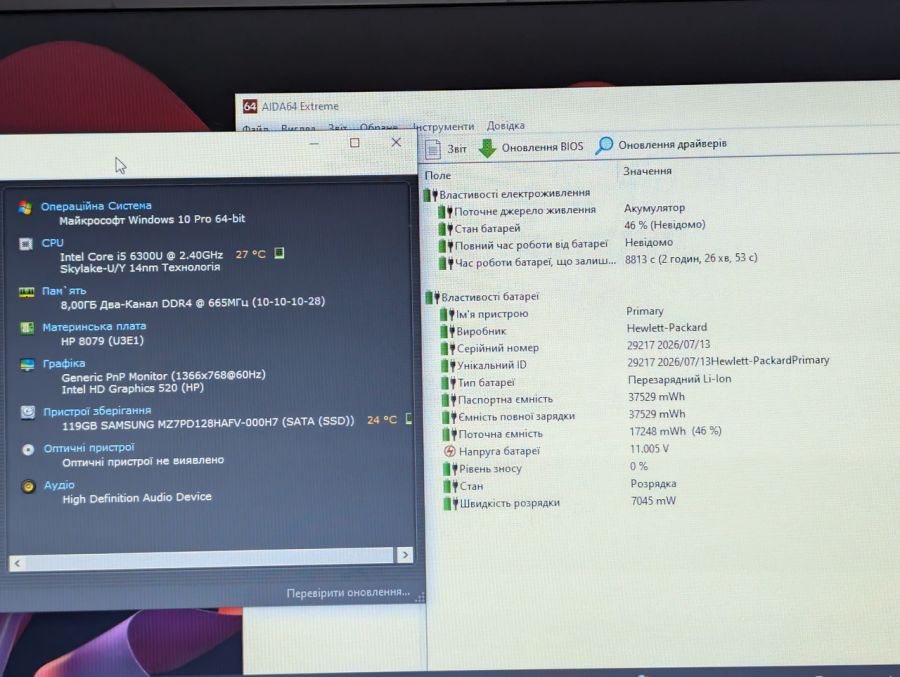Screen dimensions: 900x677
Task: Open the CPU section link
Action: [52, 243]
